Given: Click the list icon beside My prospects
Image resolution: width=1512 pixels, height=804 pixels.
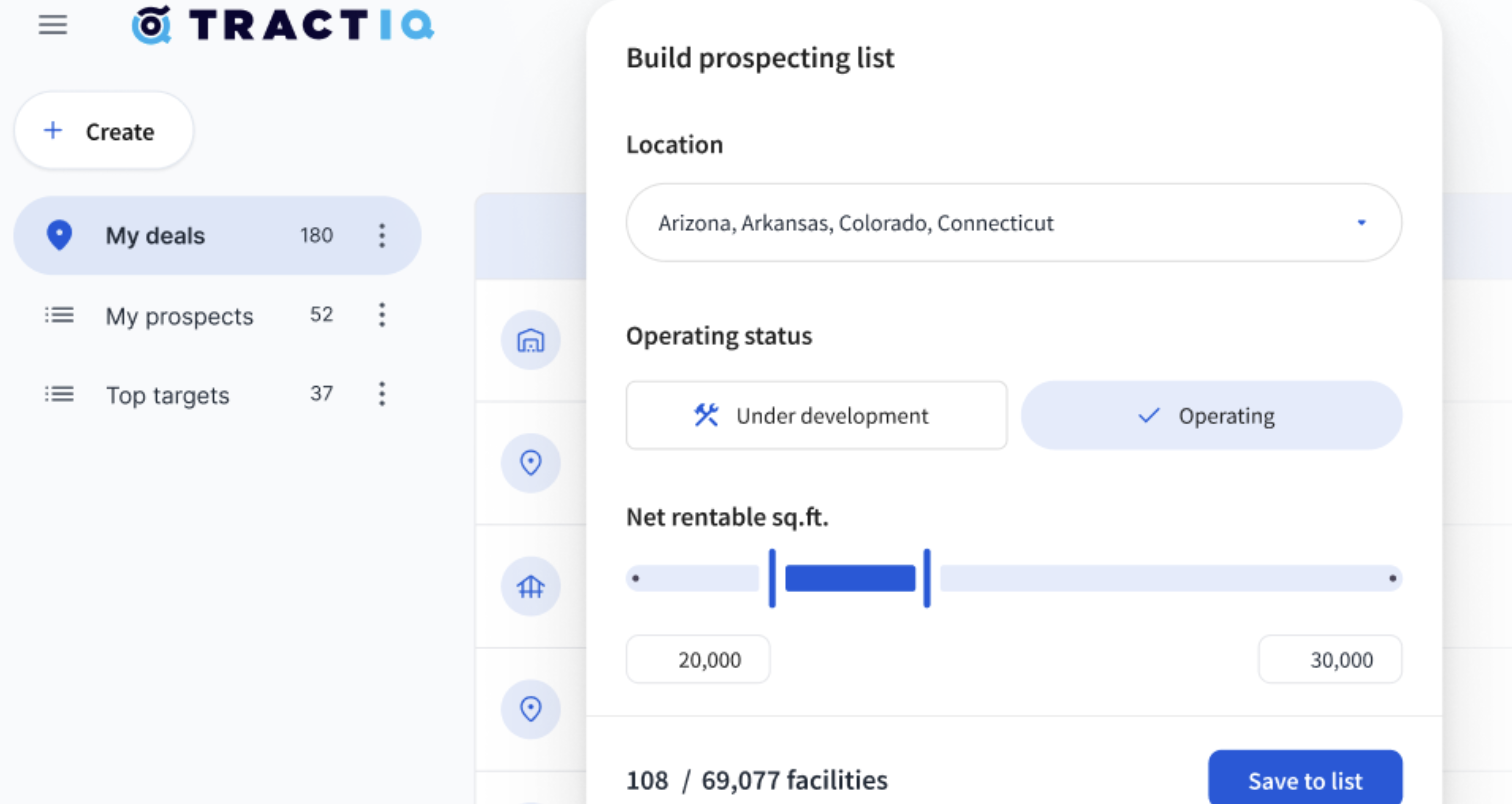Looking at the screenshot, I should pyautogui.click(x=60, y=316).
